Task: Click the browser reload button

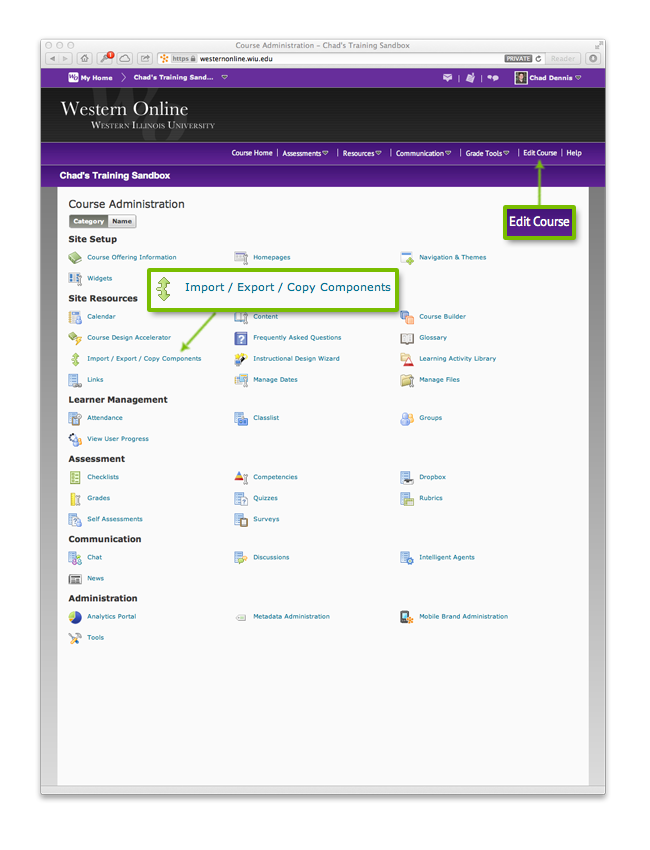Action: point(538,59)
